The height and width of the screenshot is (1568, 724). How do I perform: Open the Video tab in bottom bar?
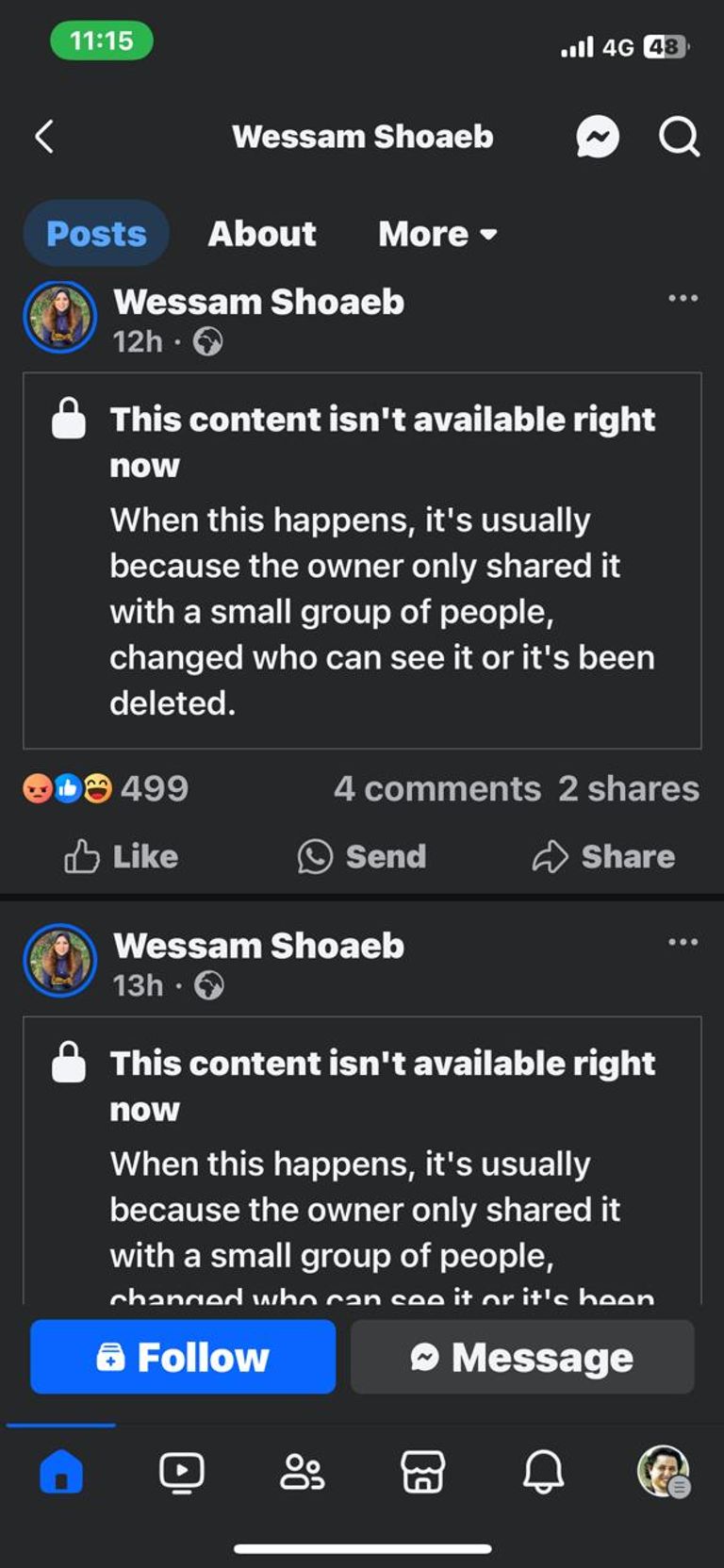[181, 1471]
